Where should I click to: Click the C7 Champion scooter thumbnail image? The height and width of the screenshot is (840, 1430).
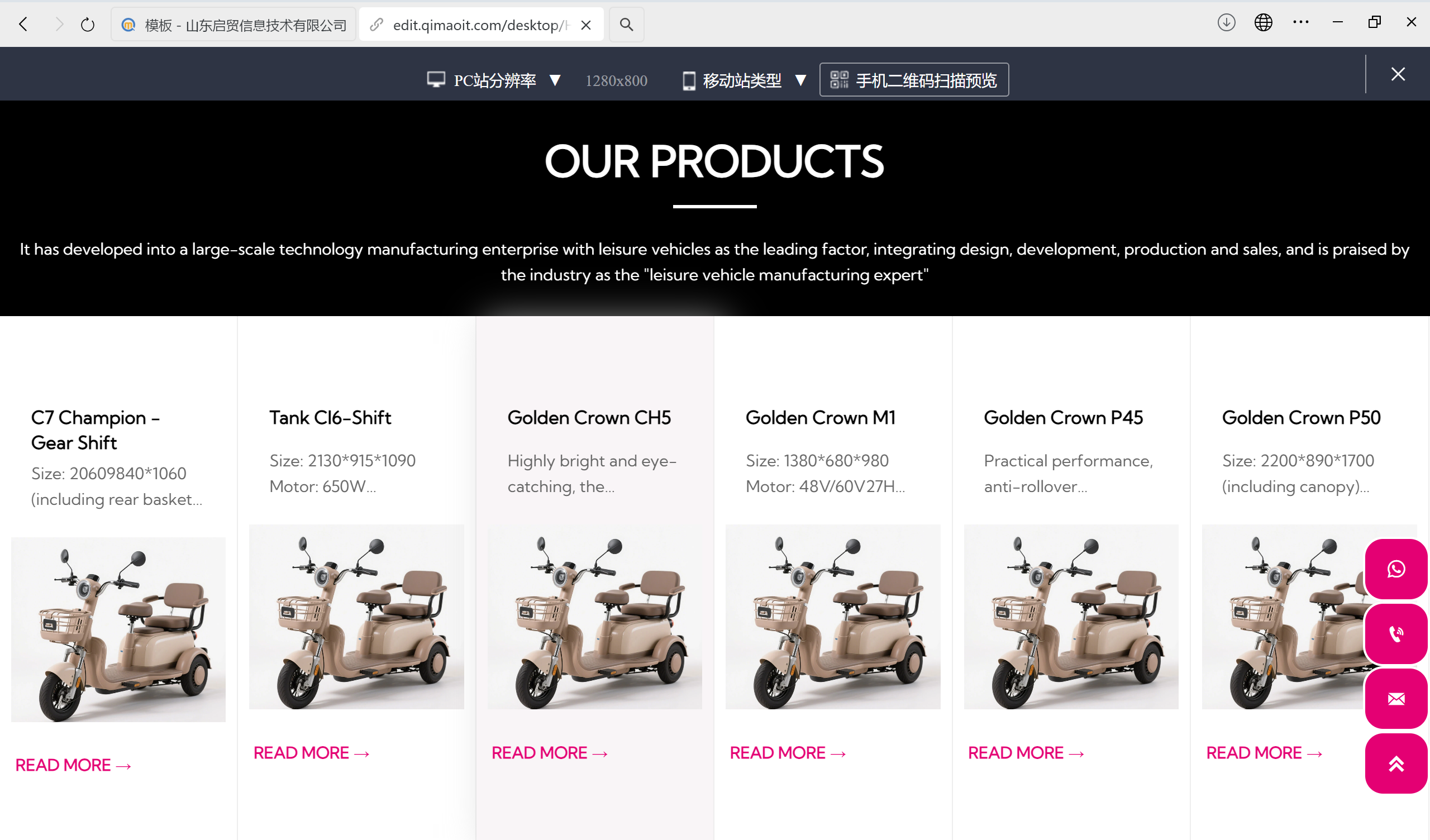[x=118, y=629]
